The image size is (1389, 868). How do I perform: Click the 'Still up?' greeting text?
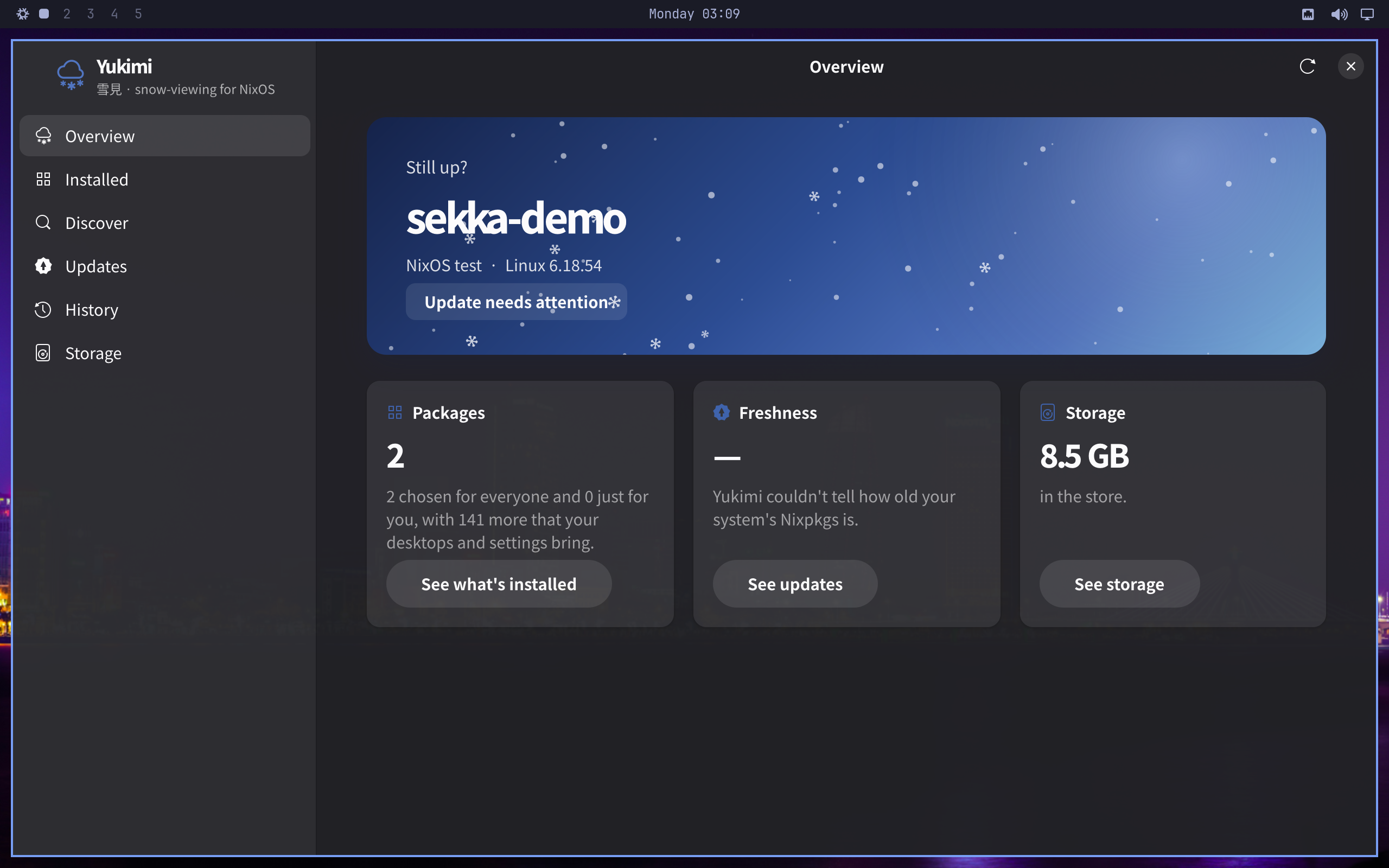436,168
